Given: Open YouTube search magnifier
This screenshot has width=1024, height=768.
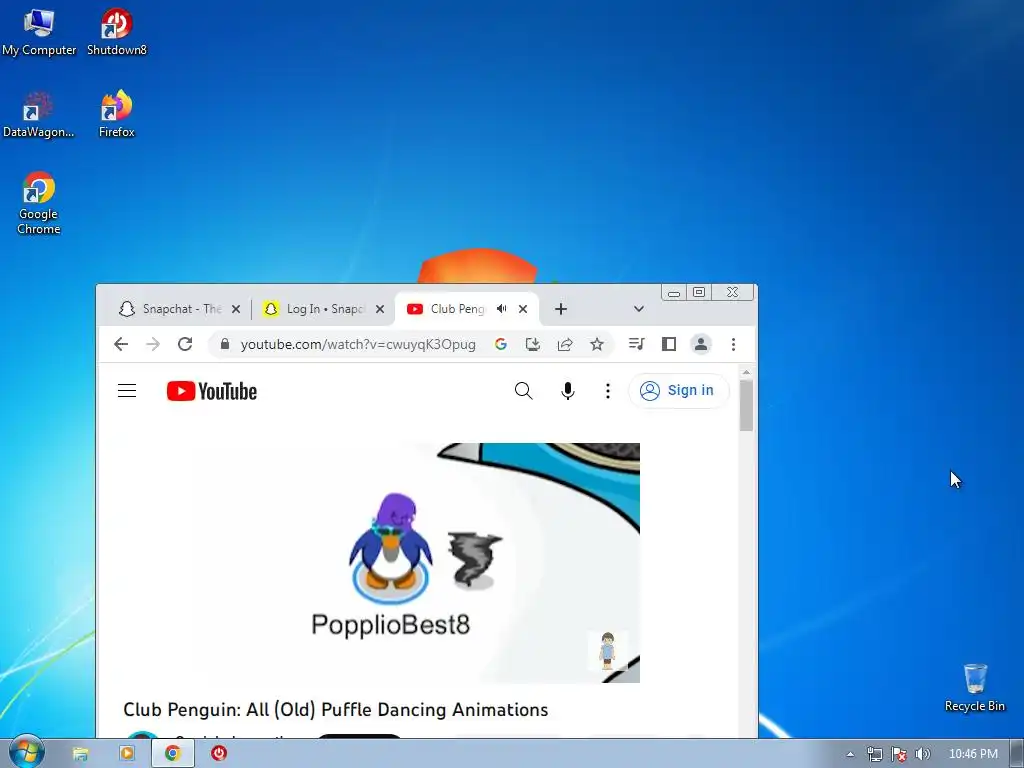Looking at the screenshot, I should (523, 391).
